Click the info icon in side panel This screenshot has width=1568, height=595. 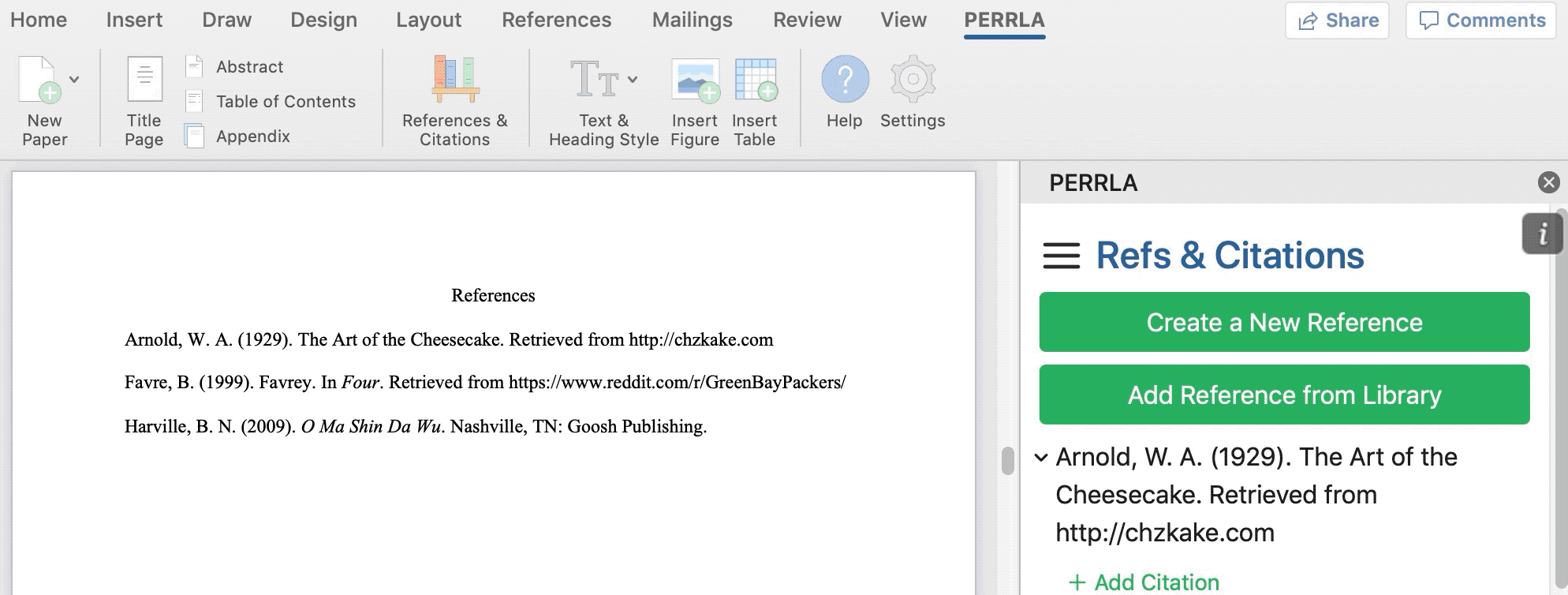click(1542, 234)
